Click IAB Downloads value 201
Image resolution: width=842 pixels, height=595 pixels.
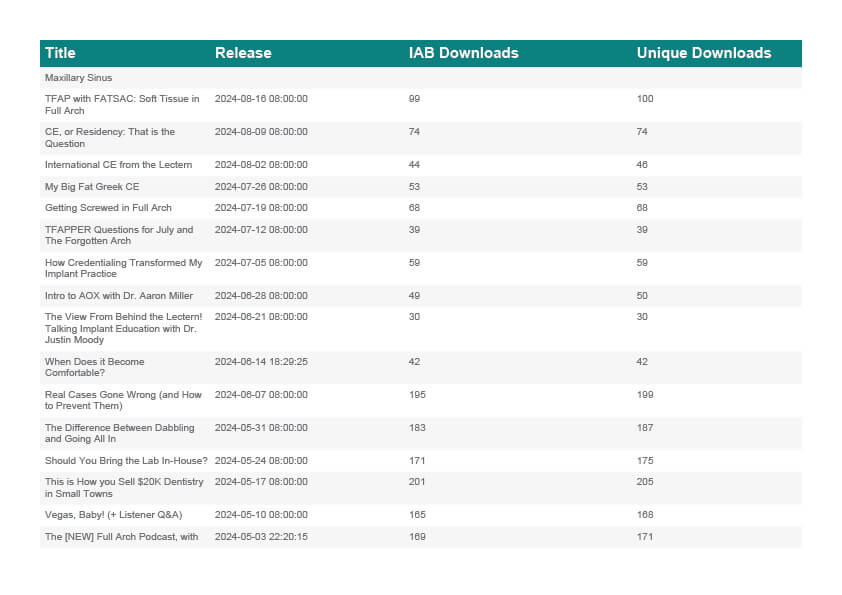[x=417, y=482]
